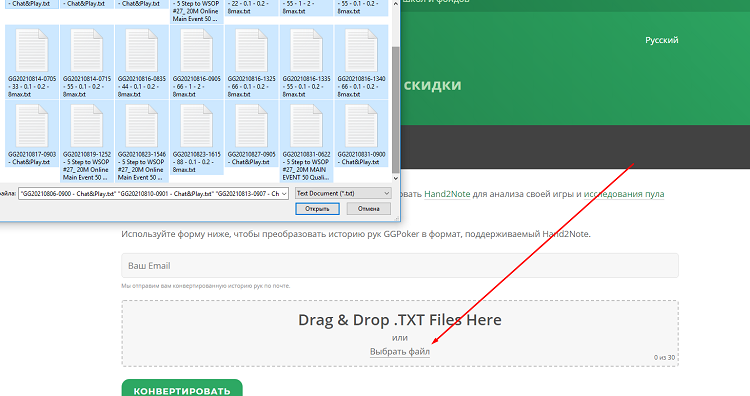The width and height of the screenshot is (750, 396).
Task: Open the Hand2Note link in the page text
Action: tap(447, 194)
